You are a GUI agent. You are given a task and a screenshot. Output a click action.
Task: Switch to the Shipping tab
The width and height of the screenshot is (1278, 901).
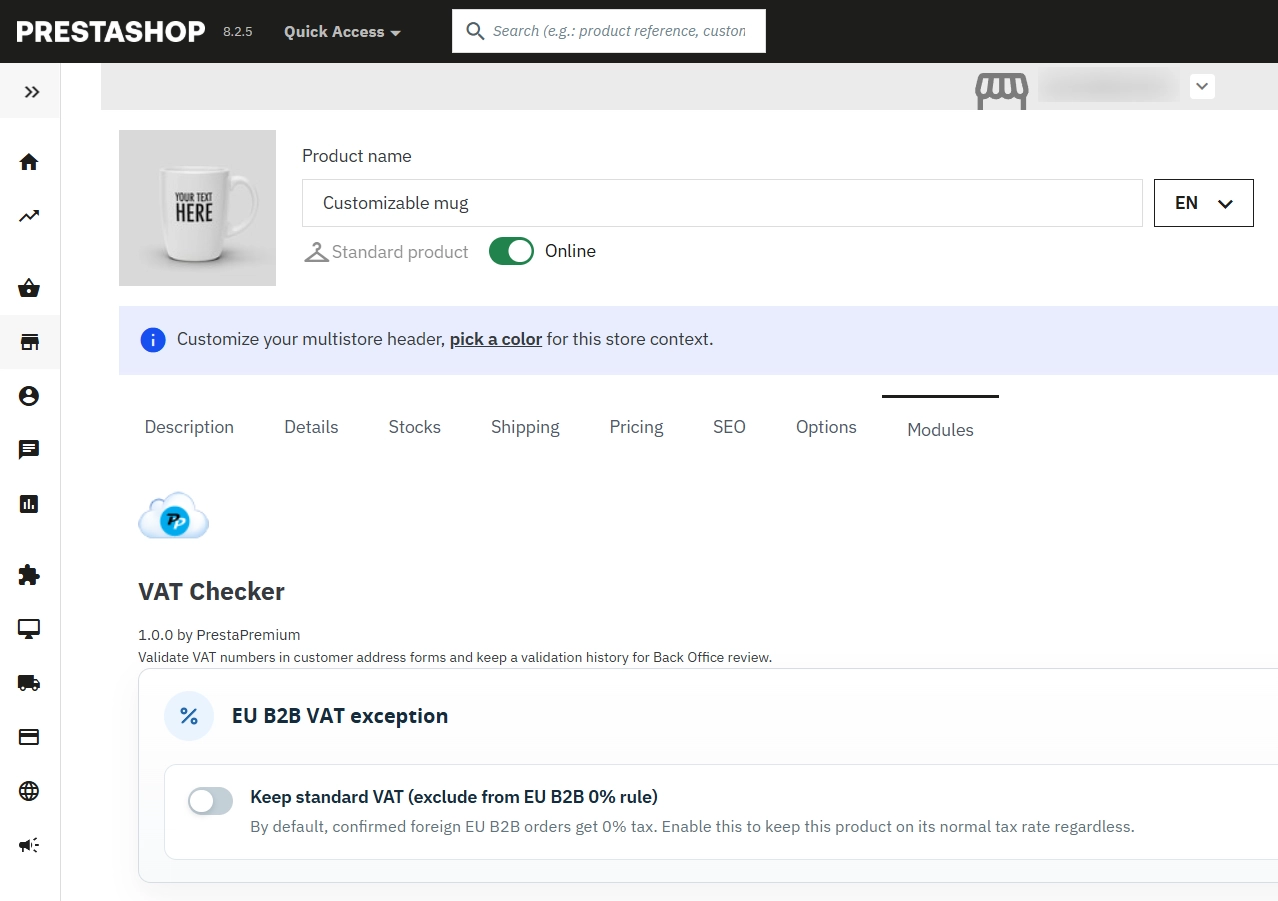(525, 427)
